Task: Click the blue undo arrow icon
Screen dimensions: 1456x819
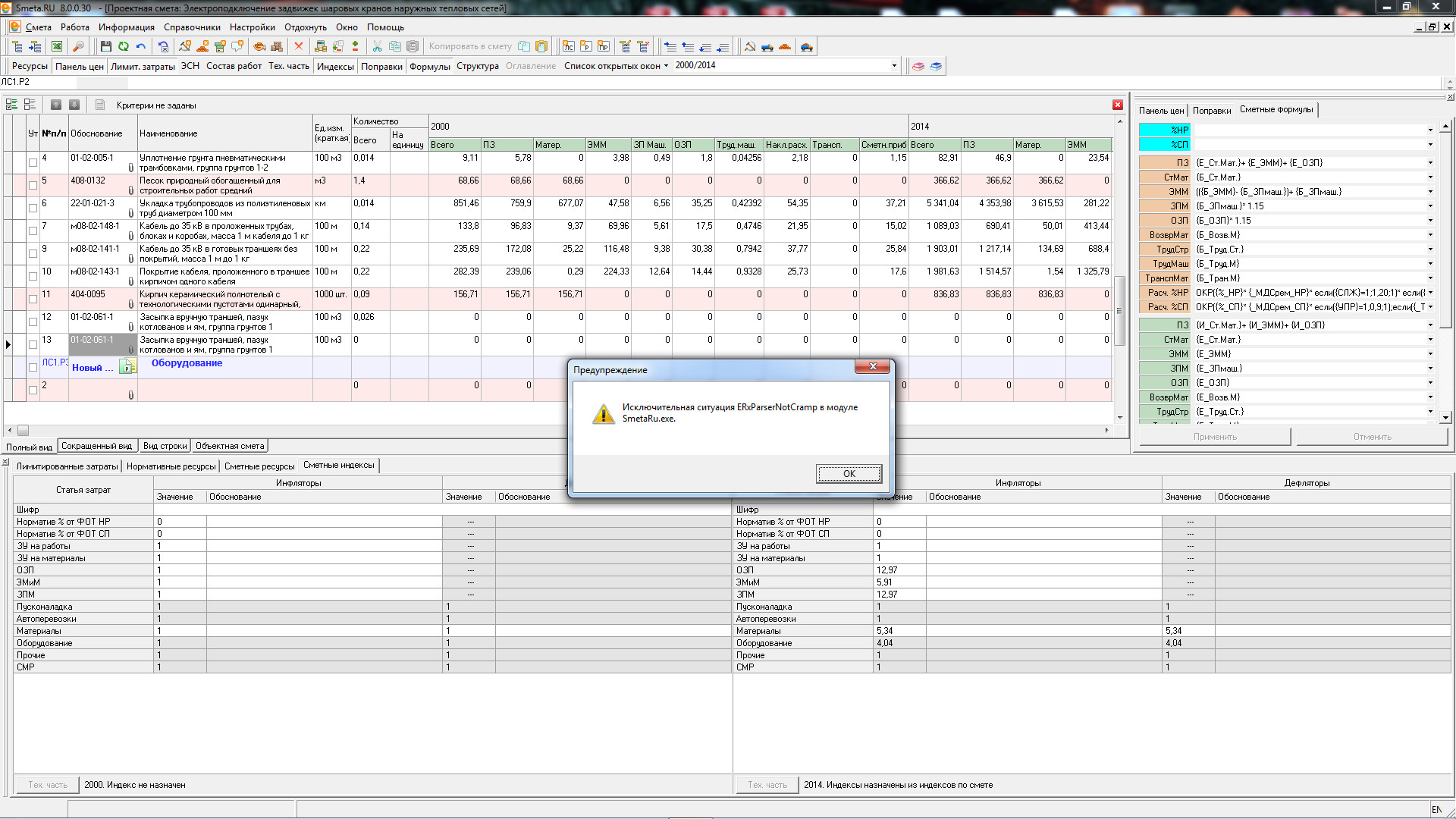Action: coord(141,47)
